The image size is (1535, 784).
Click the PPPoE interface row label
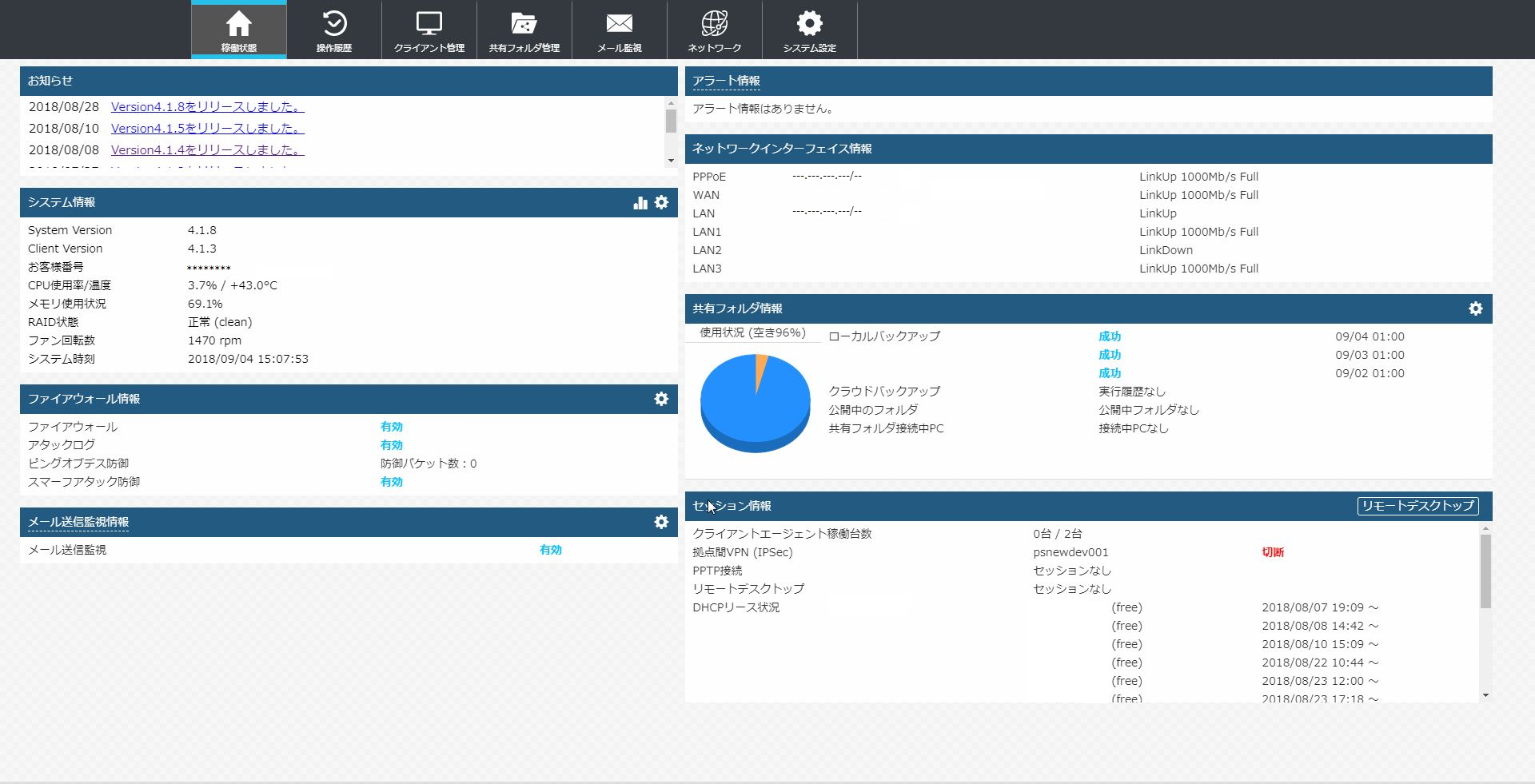[x=709, y=177]
